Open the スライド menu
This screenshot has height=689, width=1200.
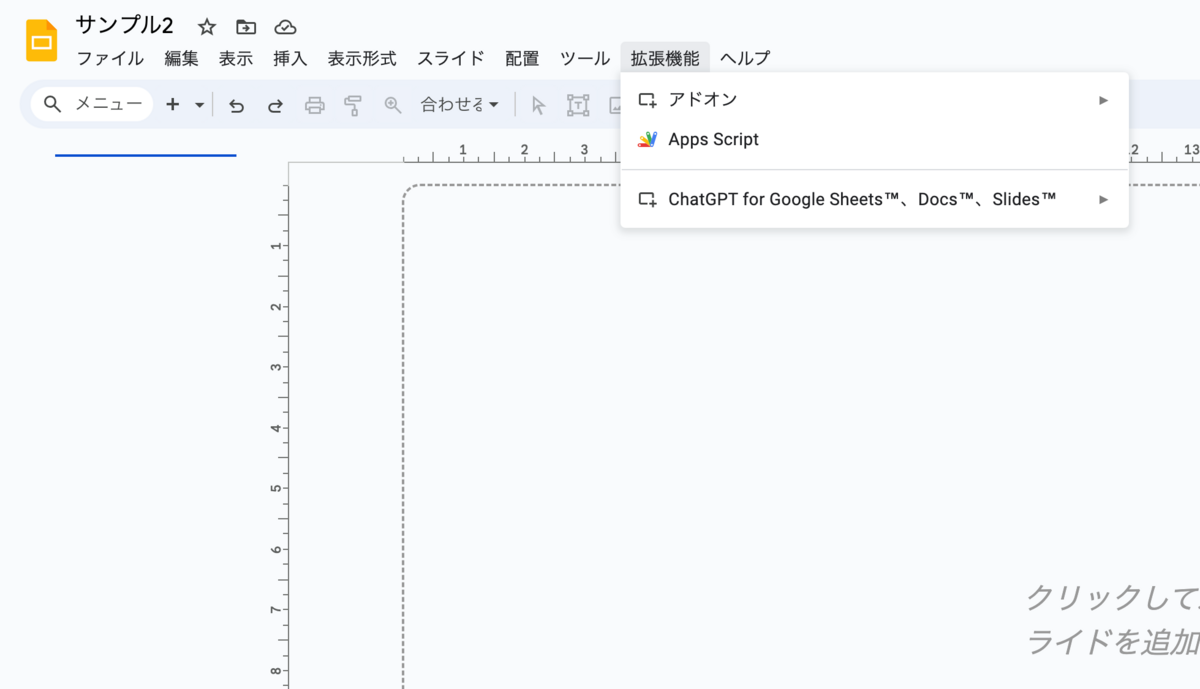451,58
